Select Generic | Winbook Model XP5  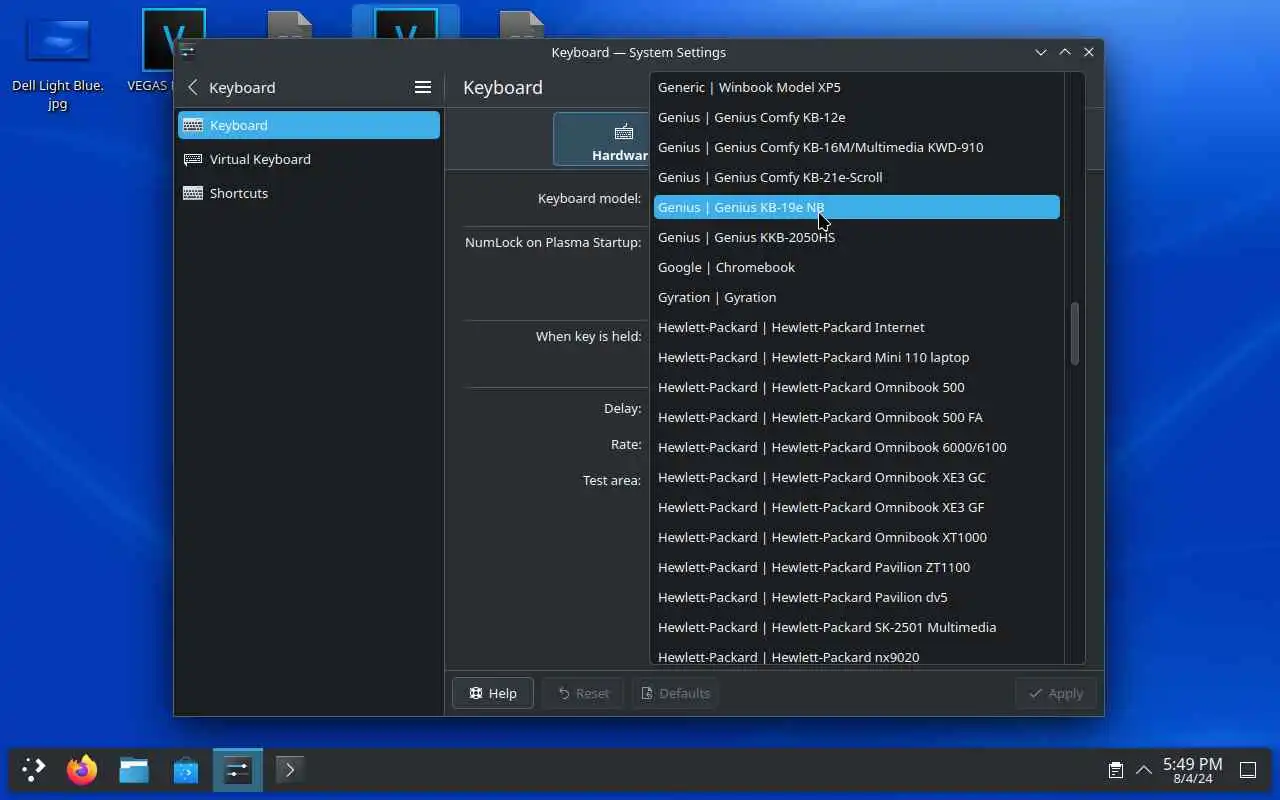coord(857,87)
